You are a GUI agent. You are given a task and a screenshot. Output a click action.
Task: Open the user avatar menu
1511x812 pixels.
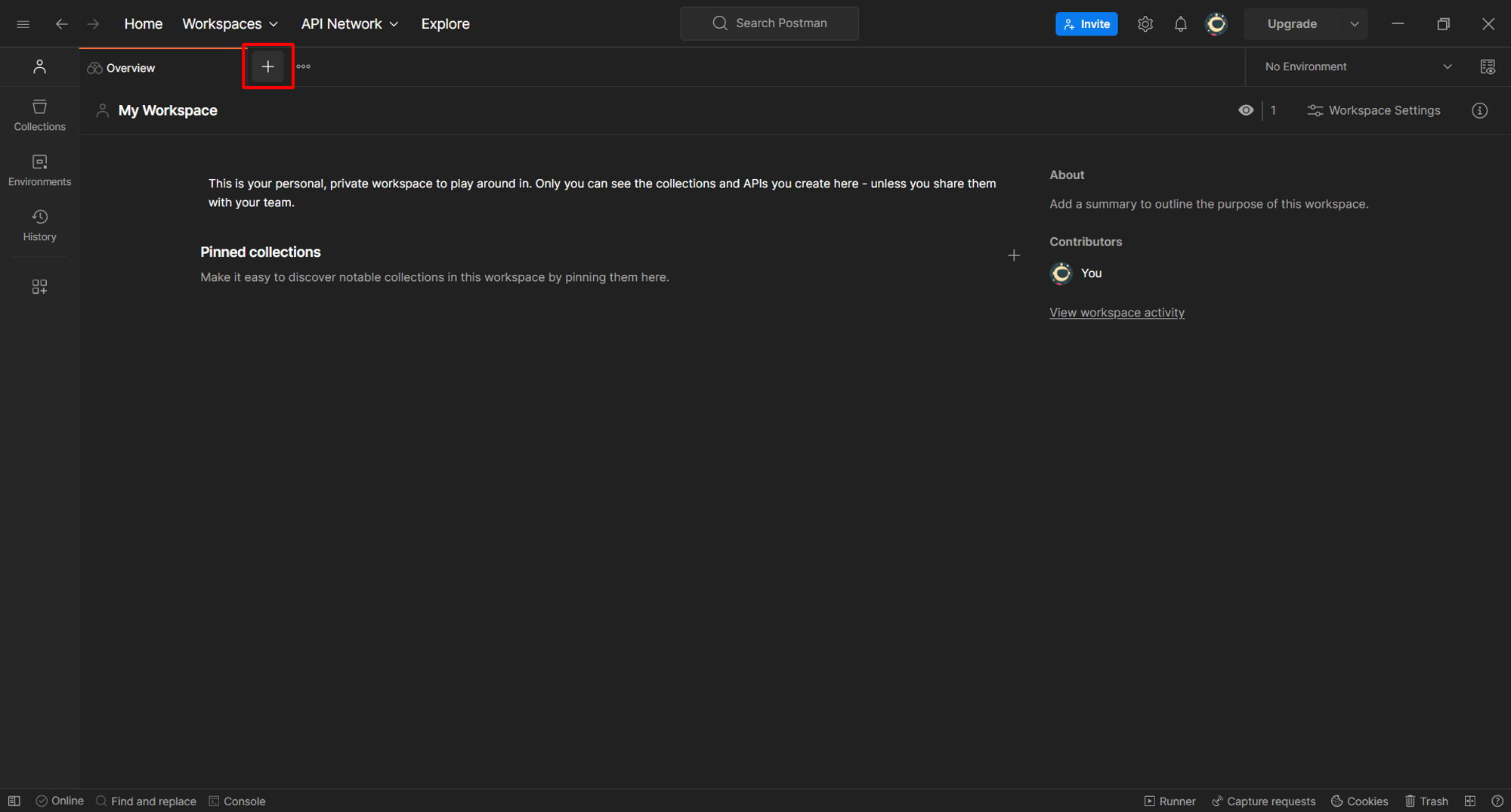(1216, 24)
